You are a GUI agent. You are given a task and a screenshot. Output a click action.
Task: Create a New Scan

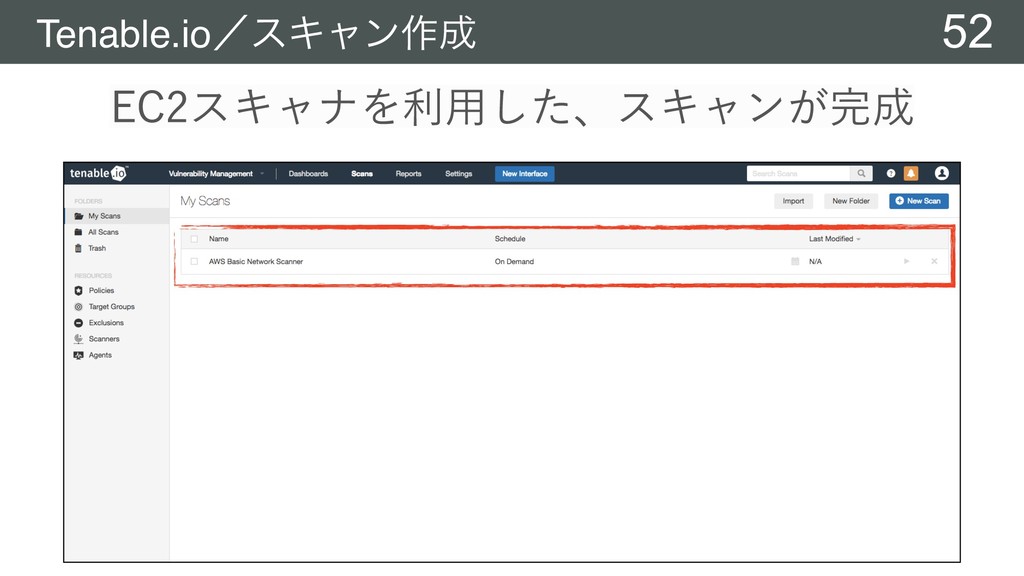918,201
